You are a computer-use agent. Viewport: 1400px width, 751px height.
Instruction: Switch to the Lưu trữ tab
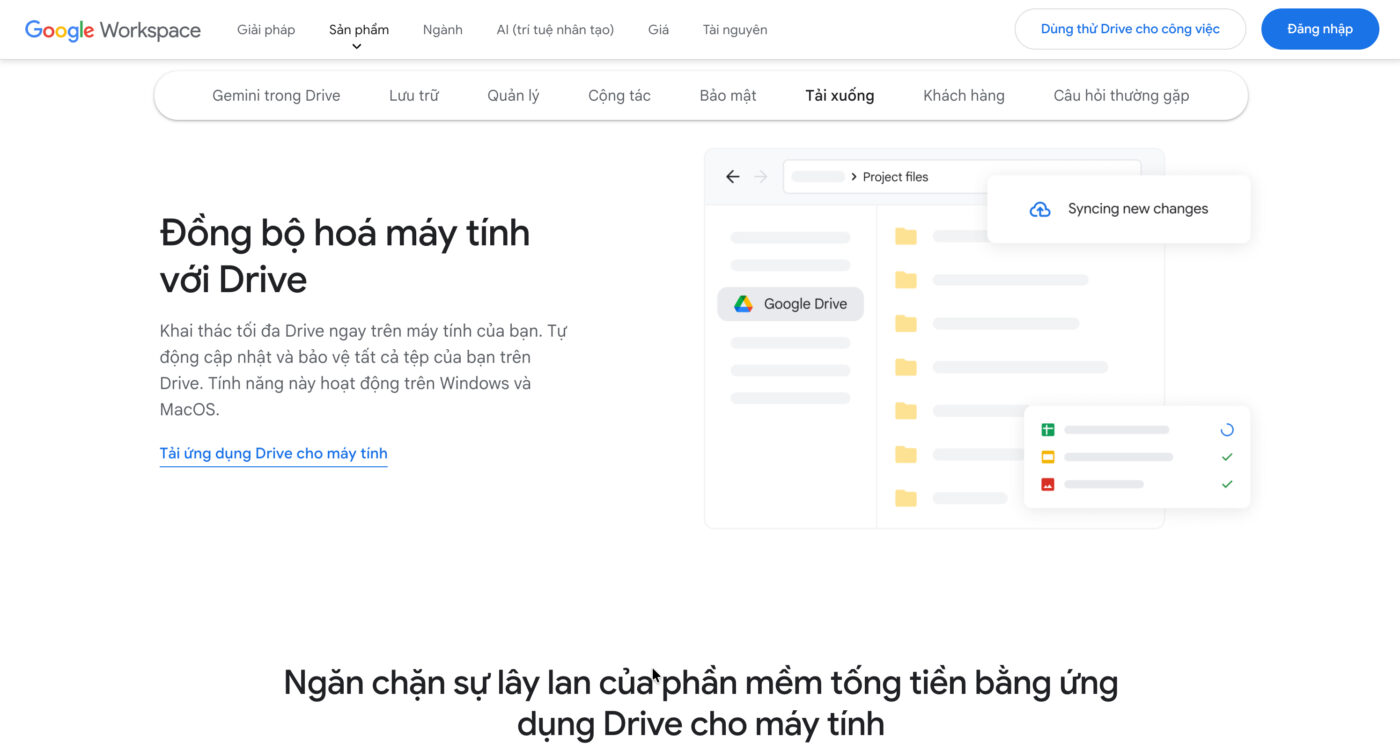[x=414, y=96]
